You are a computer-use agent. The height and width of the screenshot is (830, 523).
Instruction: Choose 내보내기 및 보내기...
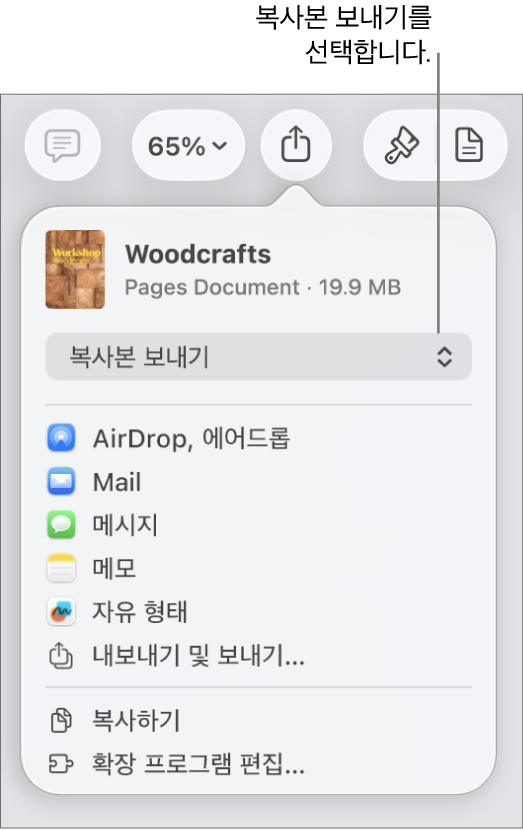click(x=199, y=656)
